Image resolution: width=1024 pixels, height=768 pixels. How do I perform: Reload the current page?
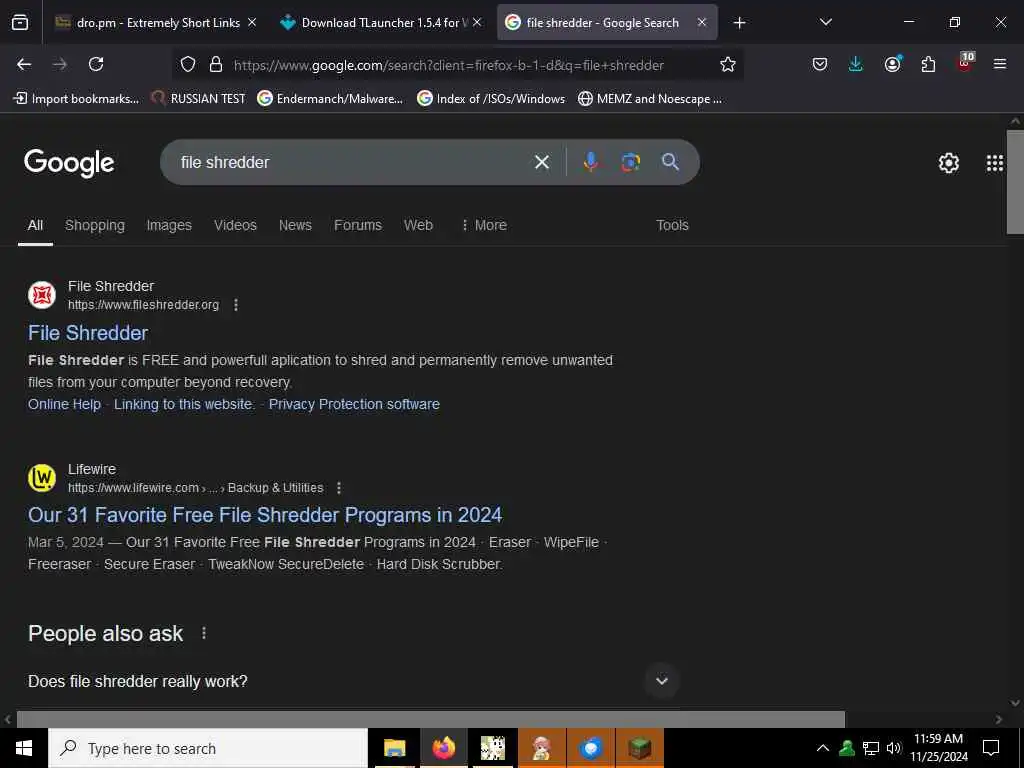96,64
